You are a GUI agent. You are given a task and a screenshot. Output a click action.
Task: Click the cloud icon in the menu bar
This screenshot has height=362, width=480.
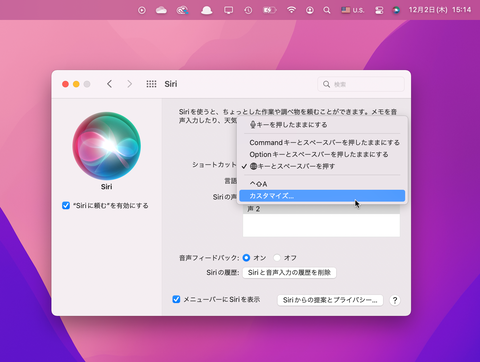(161, 10)
